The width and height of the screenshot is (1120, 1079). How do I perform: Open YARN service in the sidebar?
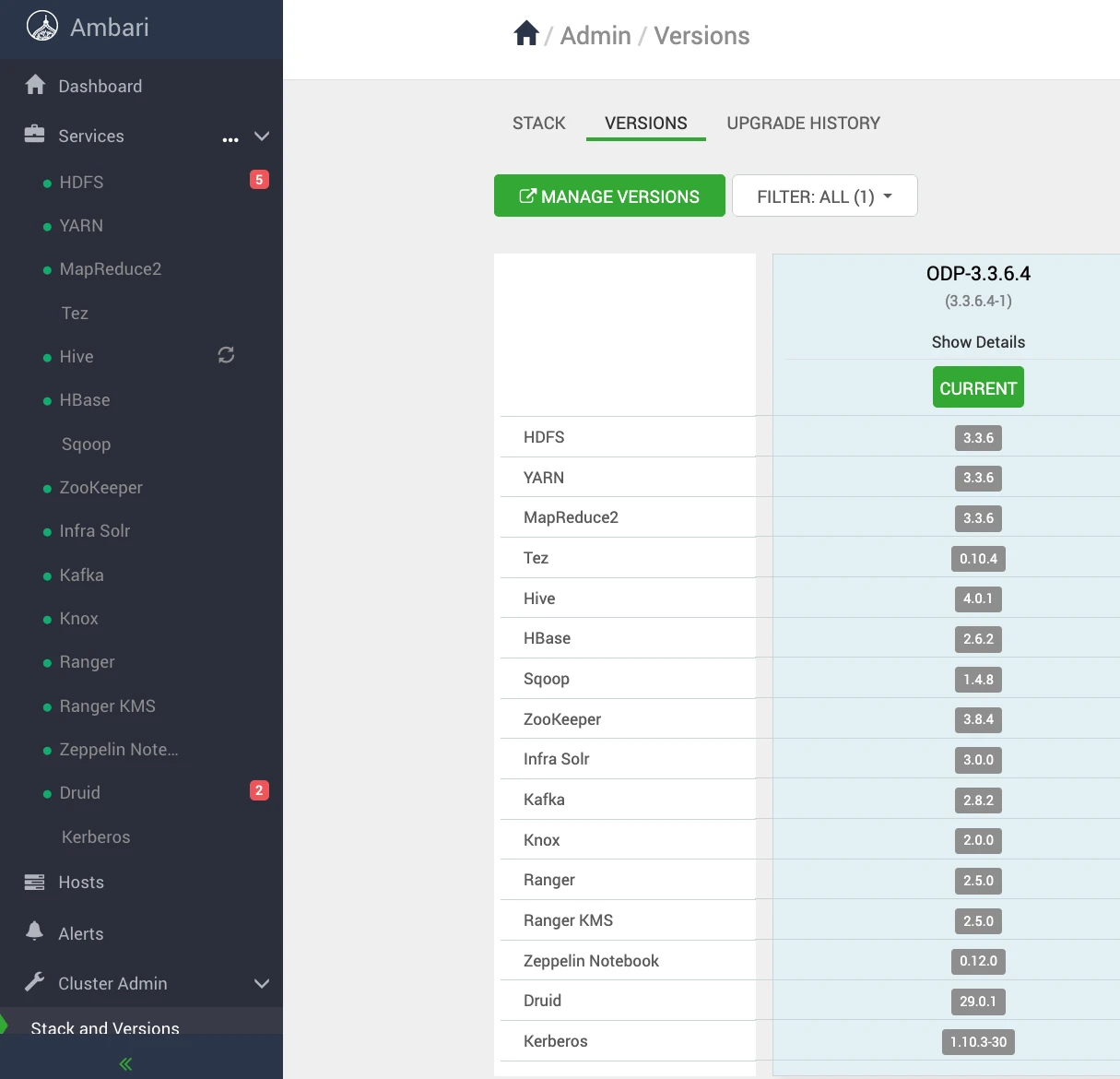click(x=81, y=226)
